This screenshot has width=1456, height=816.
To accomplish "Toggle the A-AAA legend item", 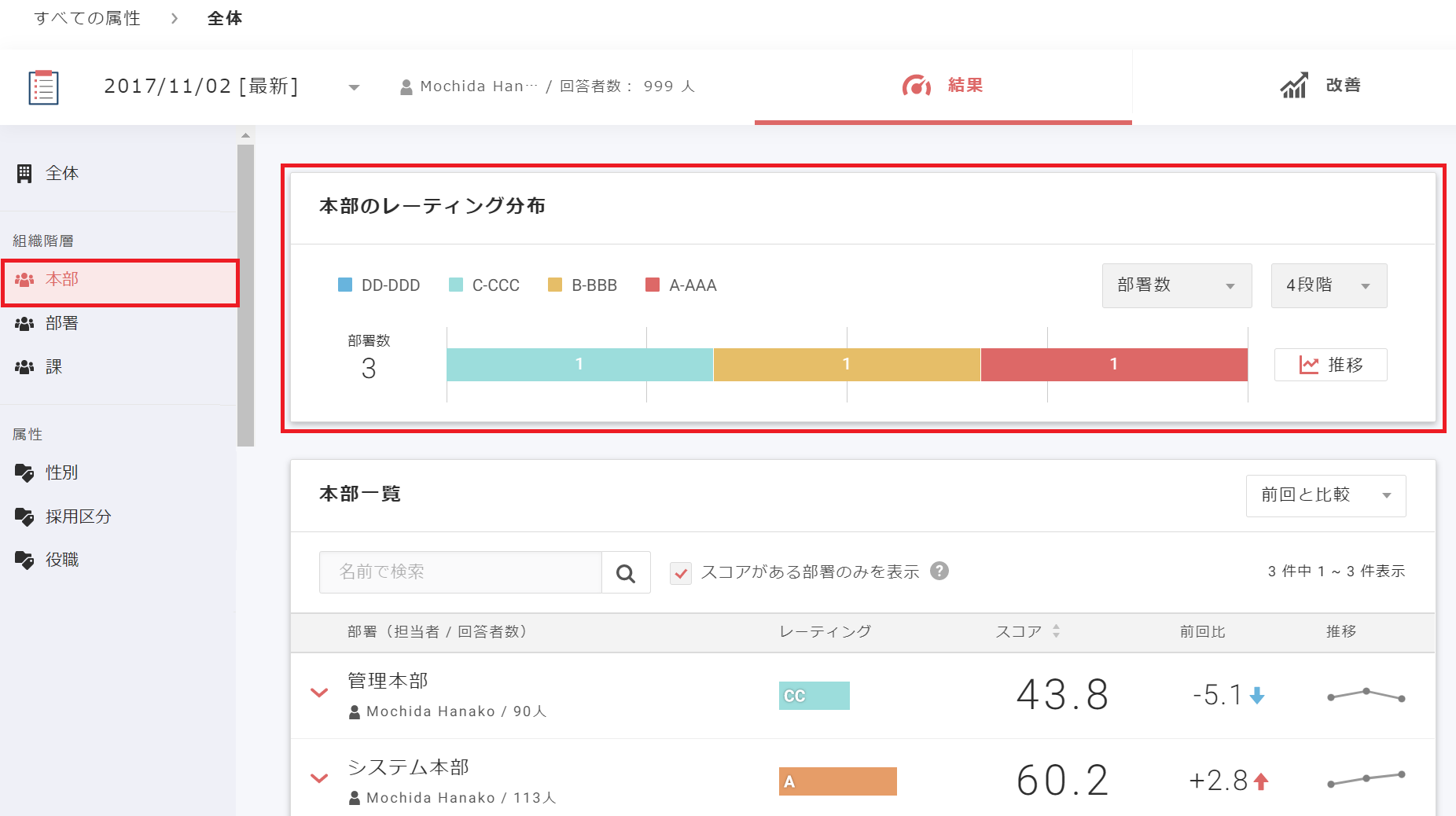I will 681,285.
